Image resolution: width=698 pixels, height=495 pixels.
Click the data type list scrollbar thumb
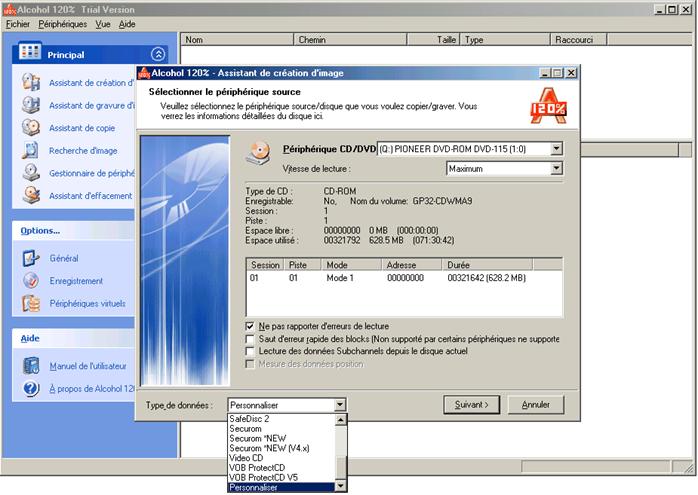click(x=340, y=468)
